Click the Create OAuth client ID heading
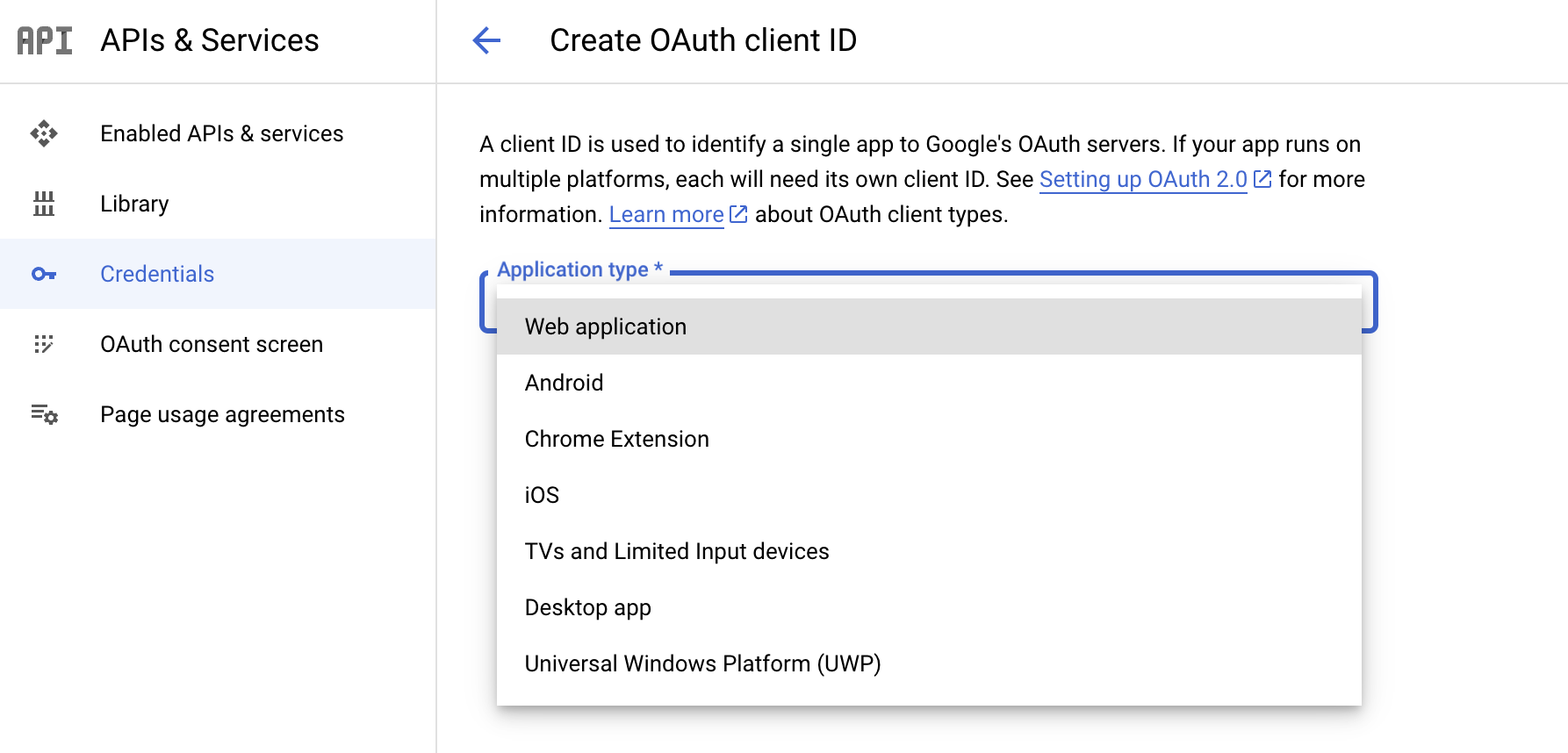1568x753 pixels. coord(703,40)
